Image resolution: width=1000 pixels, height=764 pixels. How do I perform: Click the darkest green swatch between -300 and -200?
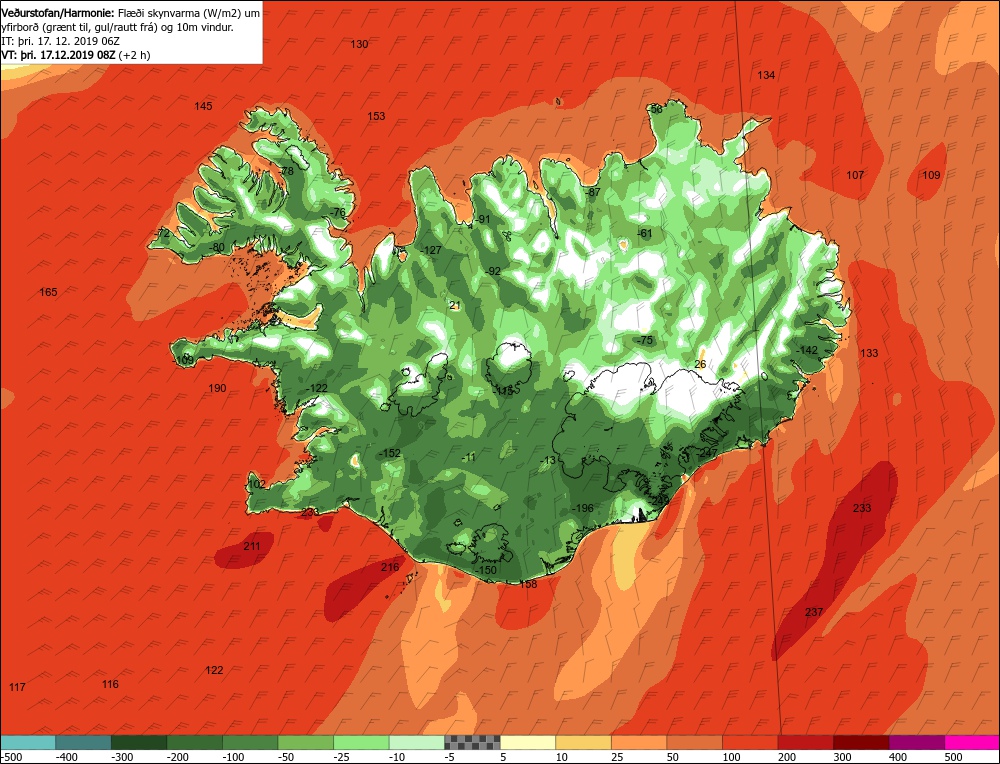(138, 742)
